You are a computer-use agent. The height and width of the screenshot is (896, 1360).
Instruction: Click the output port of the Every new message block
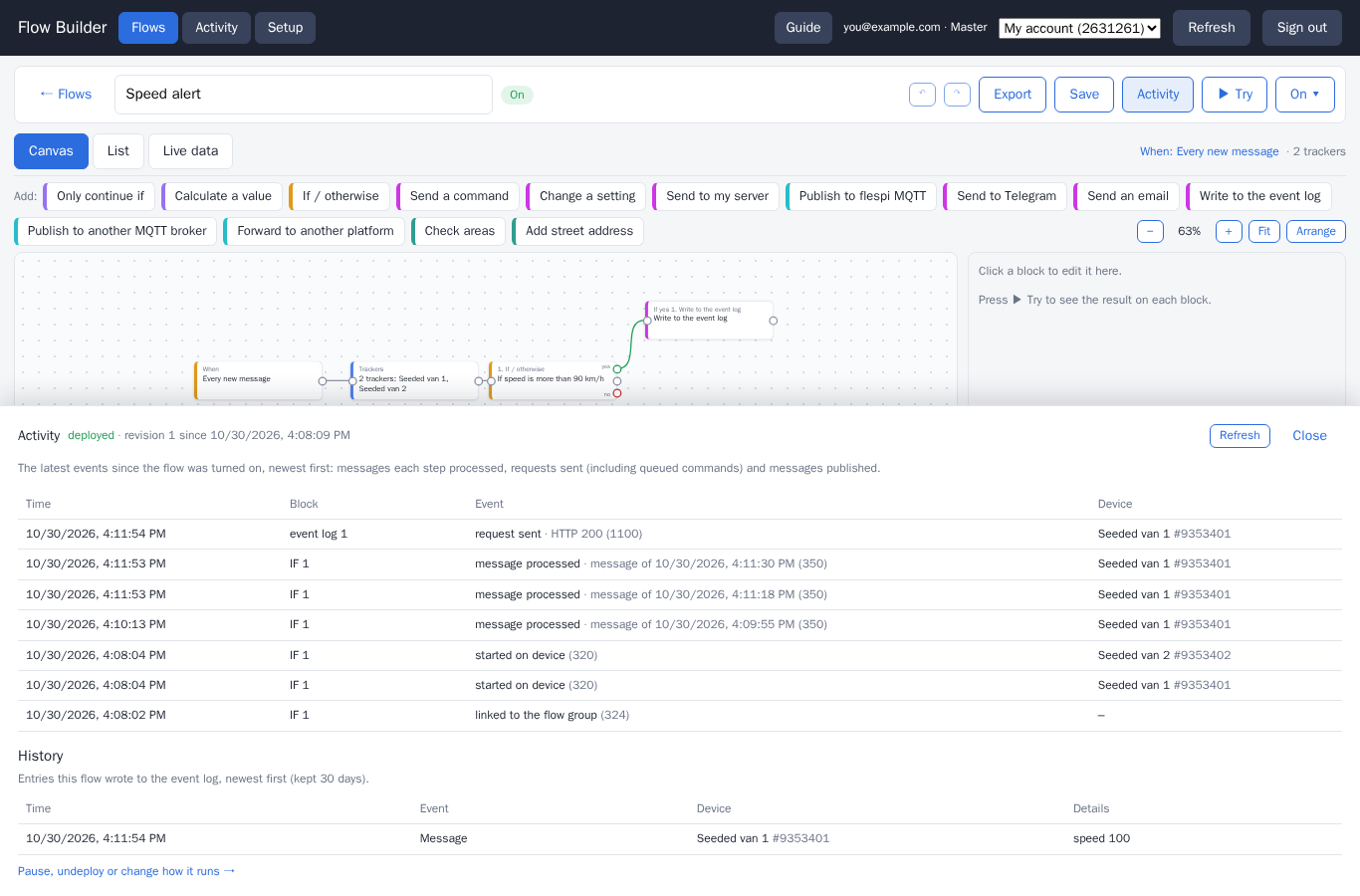point(322,381)
